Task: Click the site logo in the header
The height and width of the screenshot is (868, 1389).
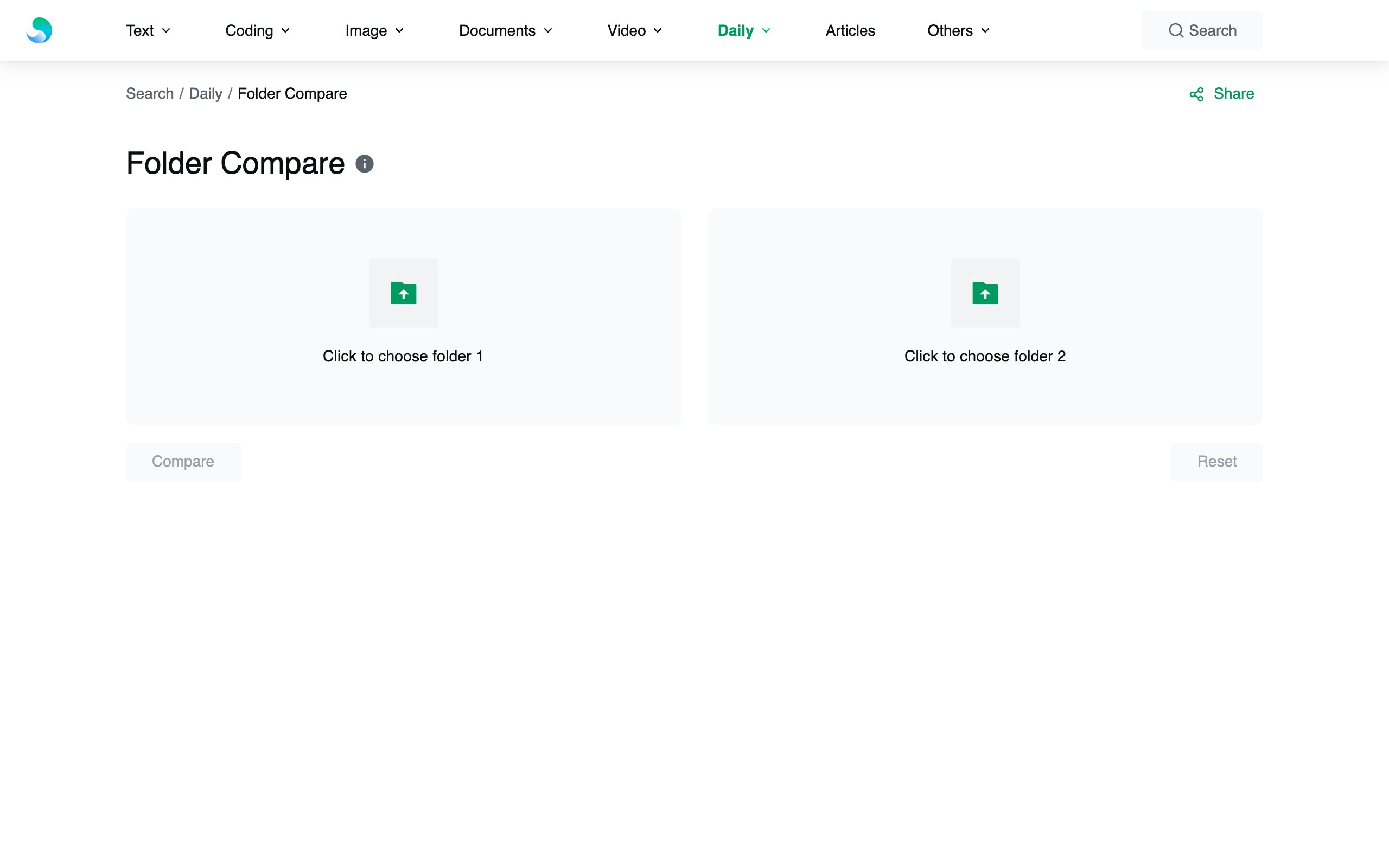Action: point(39,30)
